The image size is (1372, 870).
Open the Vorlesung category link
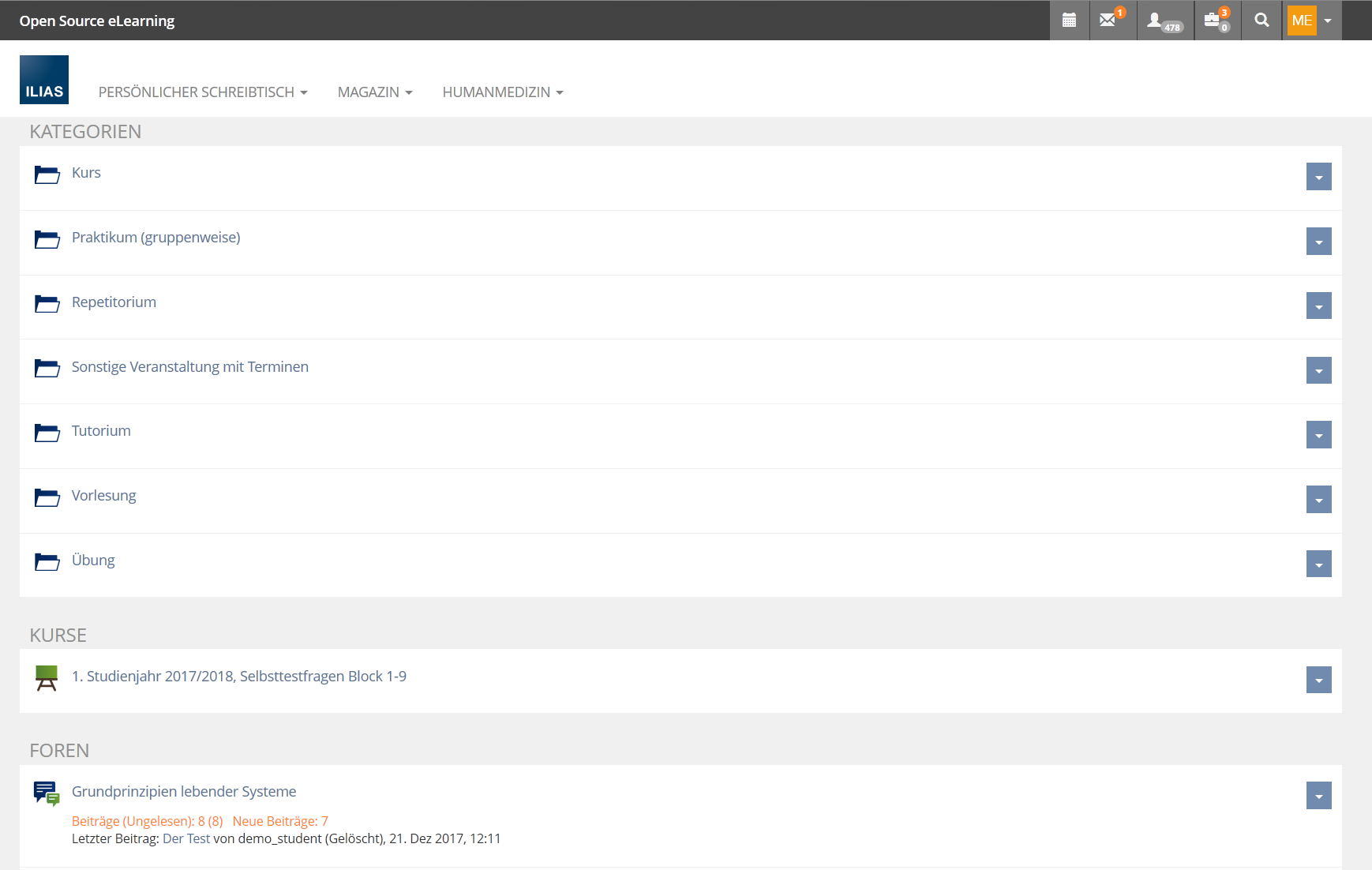pos(103,496)
